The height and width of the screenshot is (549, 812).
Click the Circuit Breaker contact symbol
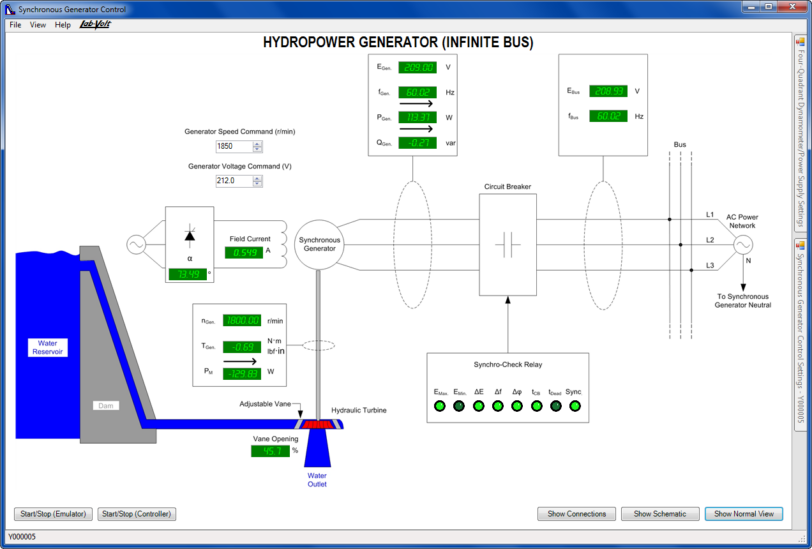tap(508, 245)
